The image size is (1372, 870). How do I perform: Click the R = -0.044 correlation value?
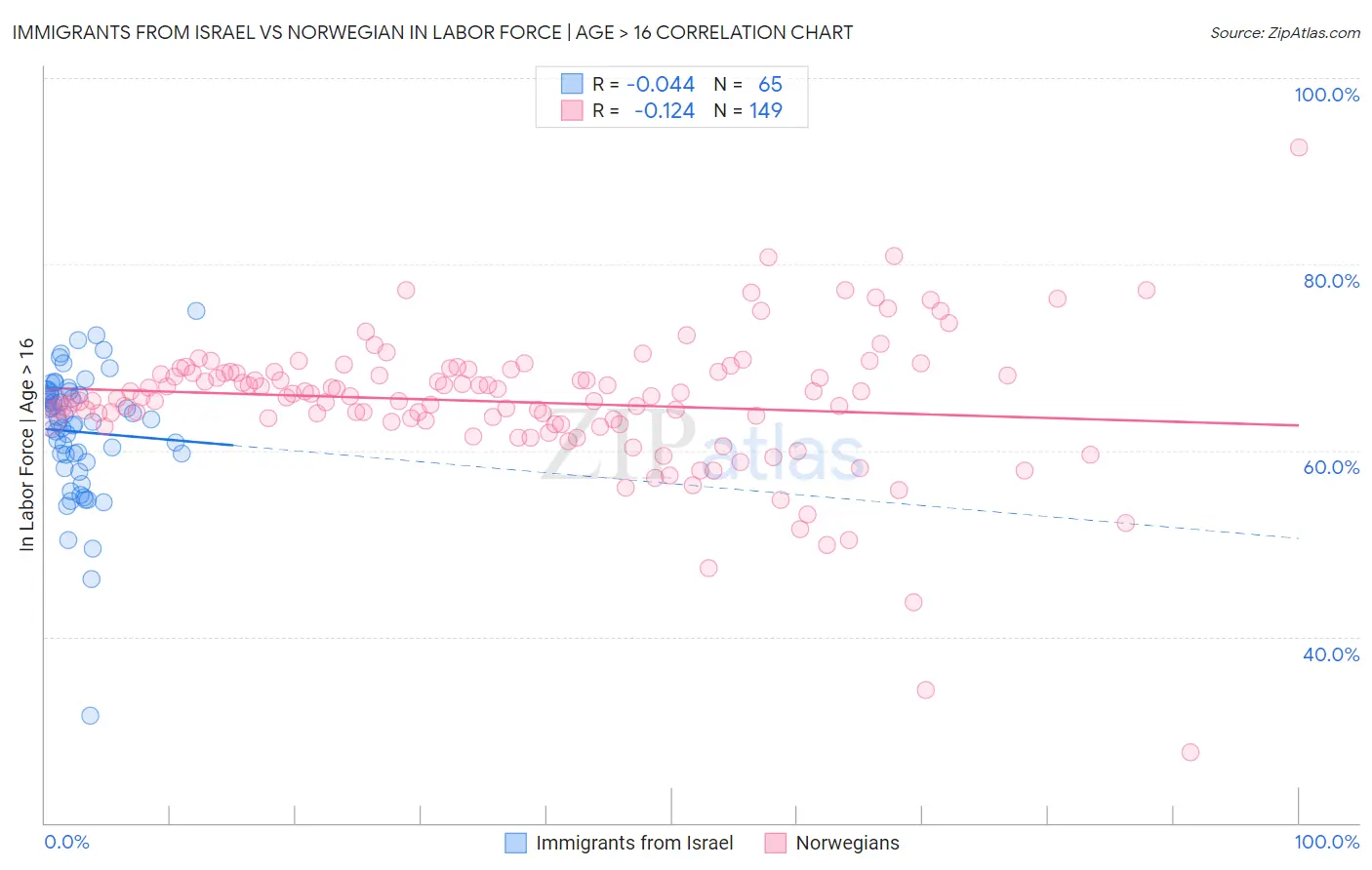coord(661,84)
